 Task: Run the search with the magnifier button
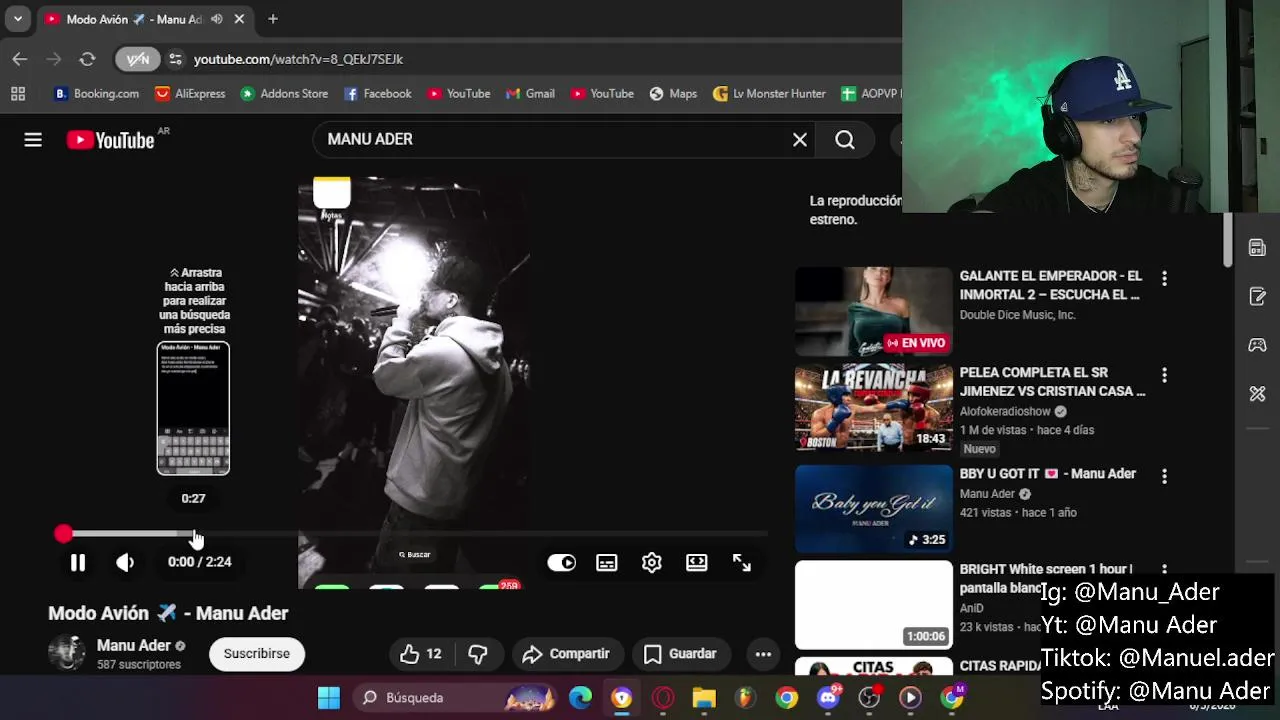845,140
